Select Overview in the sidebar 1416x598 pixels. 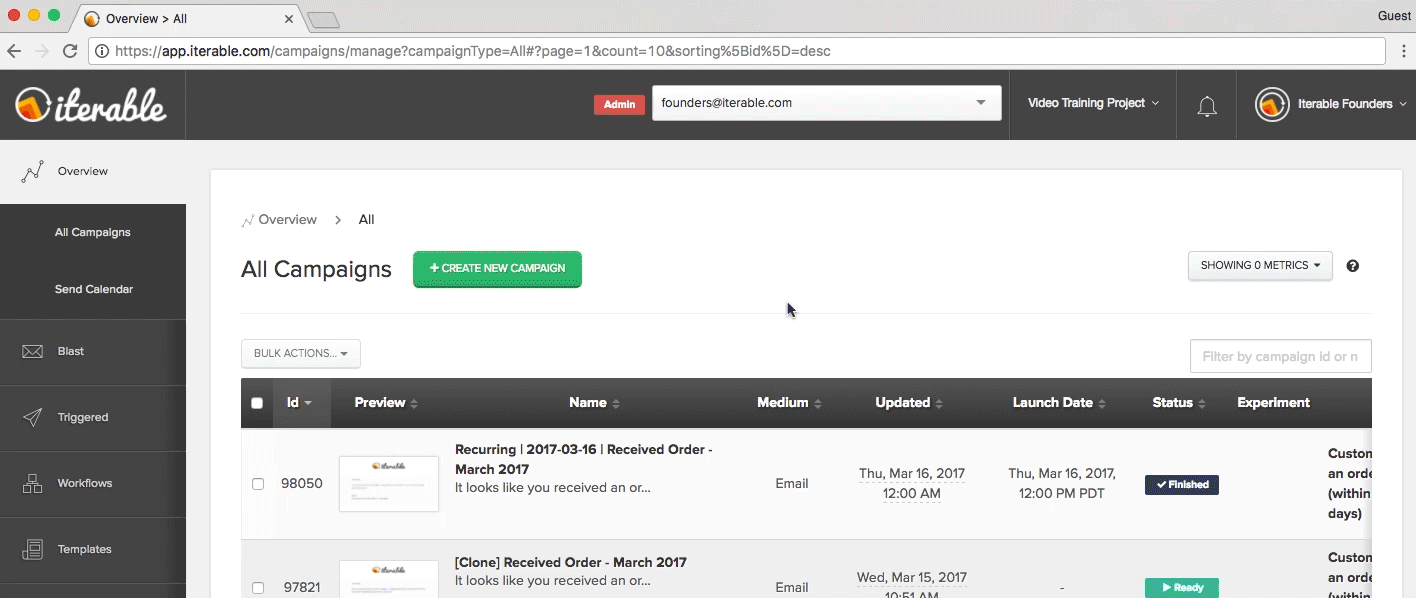tap(93, 172)
